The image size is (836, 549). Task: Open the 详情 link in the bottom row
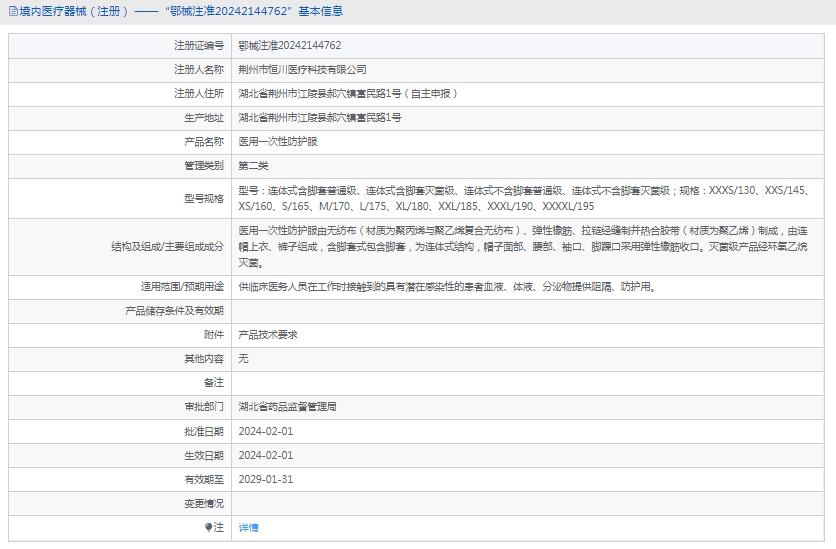[248, 527]
